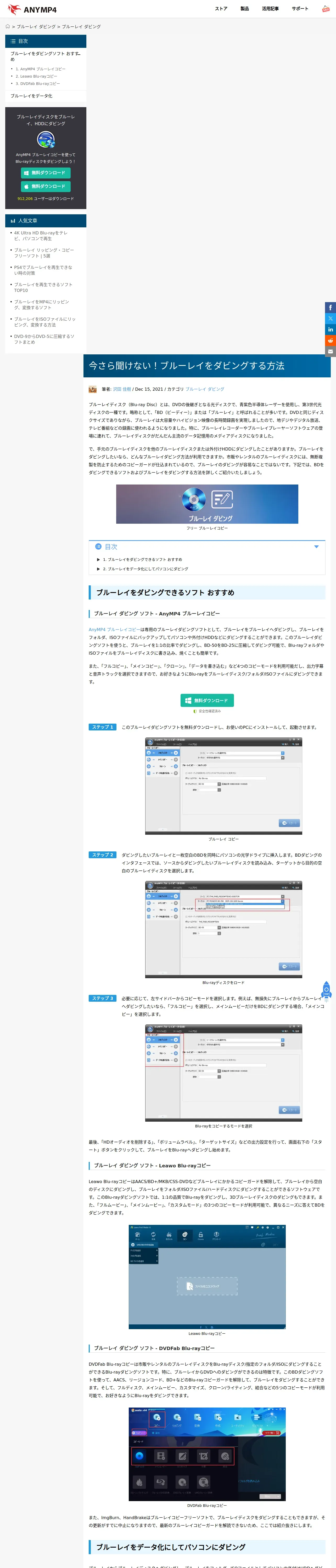Share the page on LinkedIn

point(331,329)
